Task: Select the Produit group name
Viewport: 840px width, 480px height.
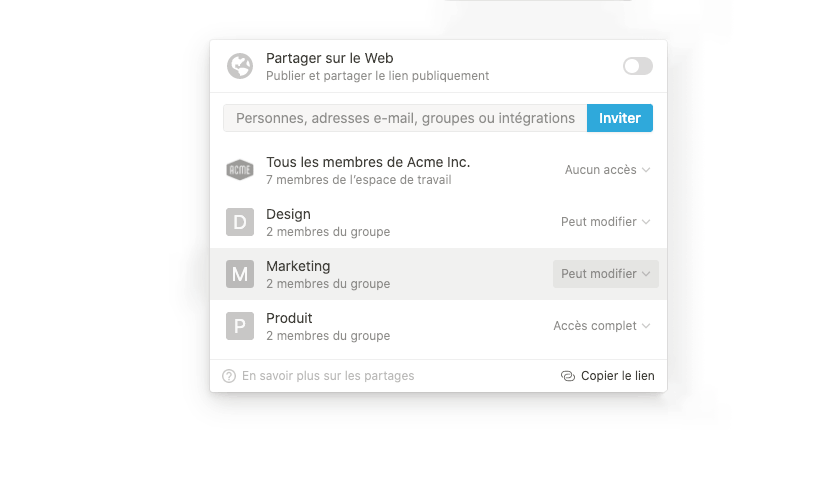Action: point(289,318)
